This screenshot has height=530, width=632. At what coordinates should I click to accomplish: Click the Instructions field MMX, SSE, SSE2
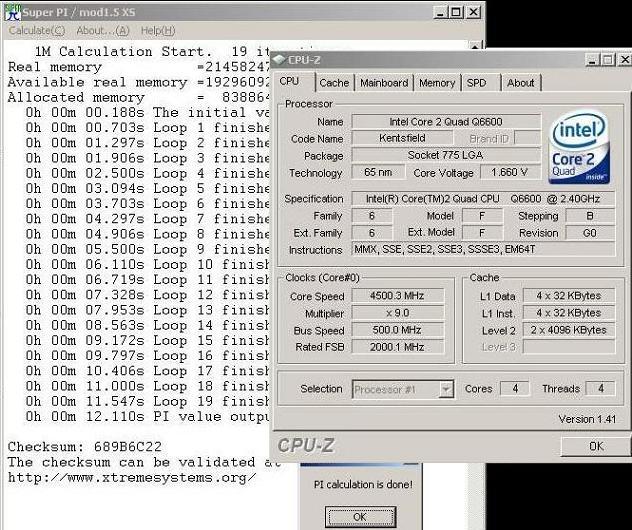pyautogui.click(x=483, y=249)
